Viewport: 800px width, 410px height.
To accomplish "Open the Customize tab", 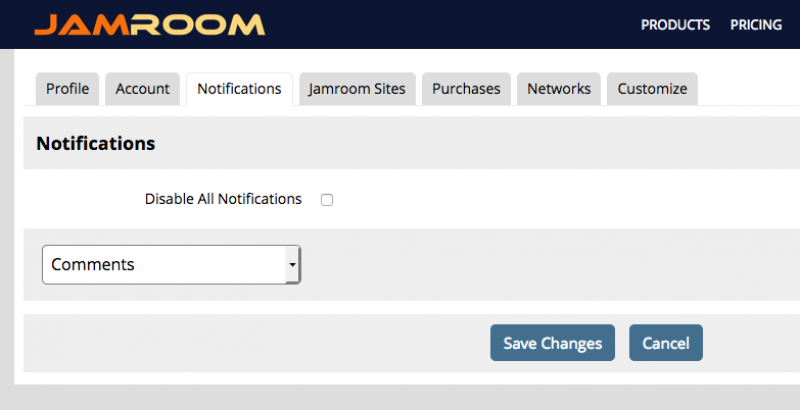I will pyautogui.click(x=652, y=89).
